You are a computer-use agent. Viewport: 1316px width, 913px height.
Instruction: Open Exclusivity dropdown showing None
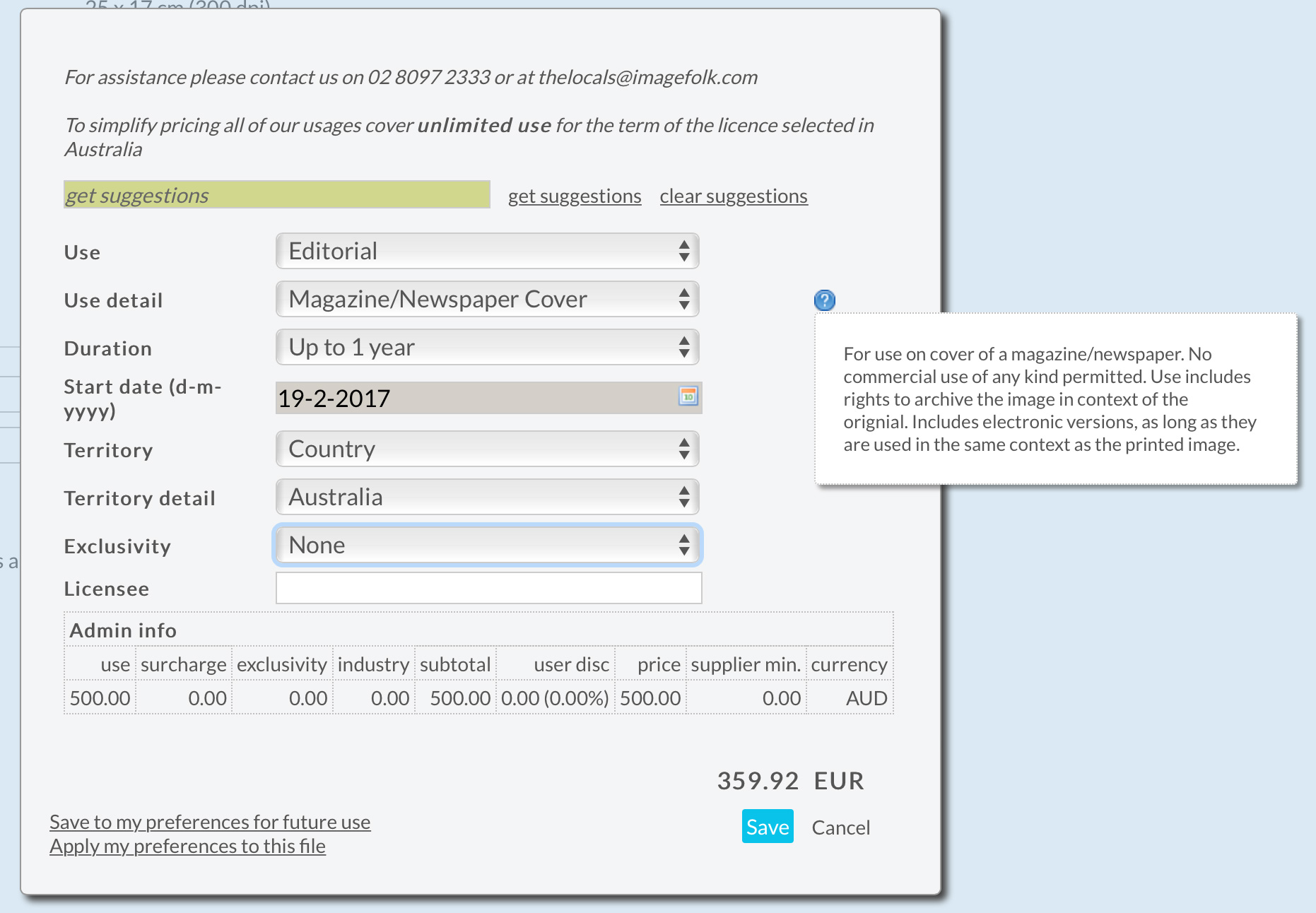tap(488, 545)
